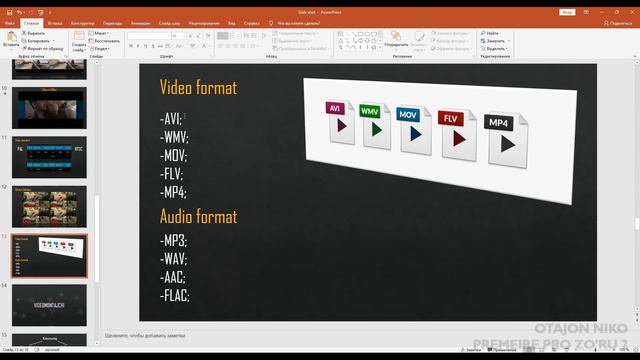Click the 'Video format' slide heading

pos(198,87)
